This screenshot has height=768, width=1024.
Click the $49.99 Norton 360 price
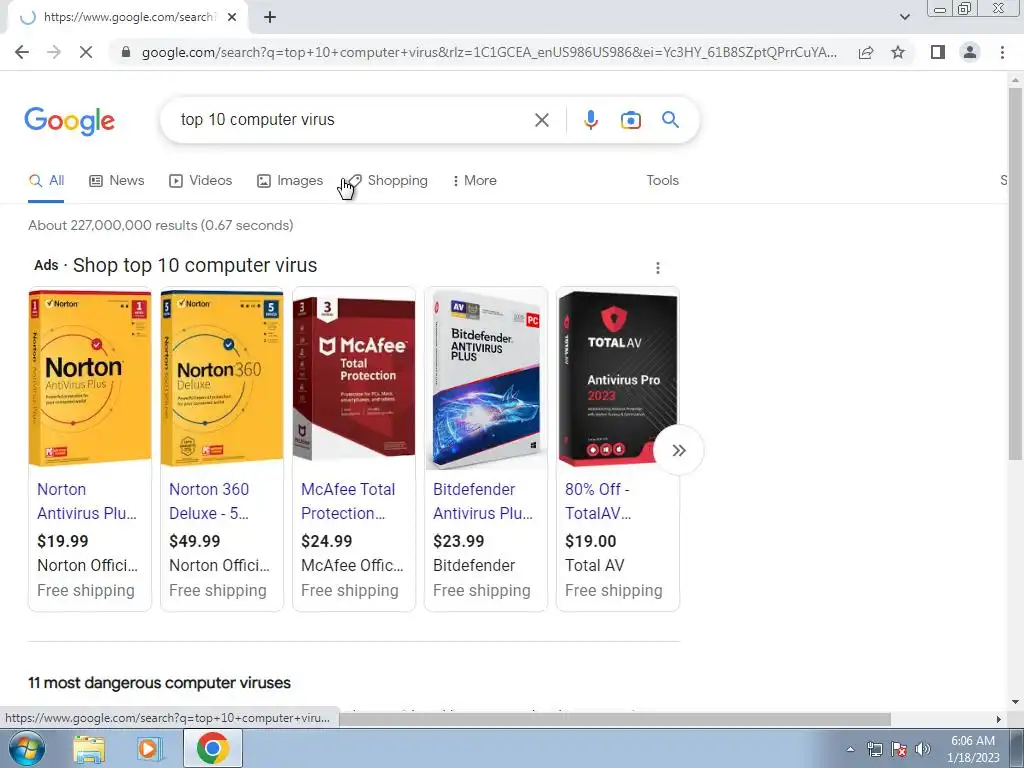(x=195, y=541)
